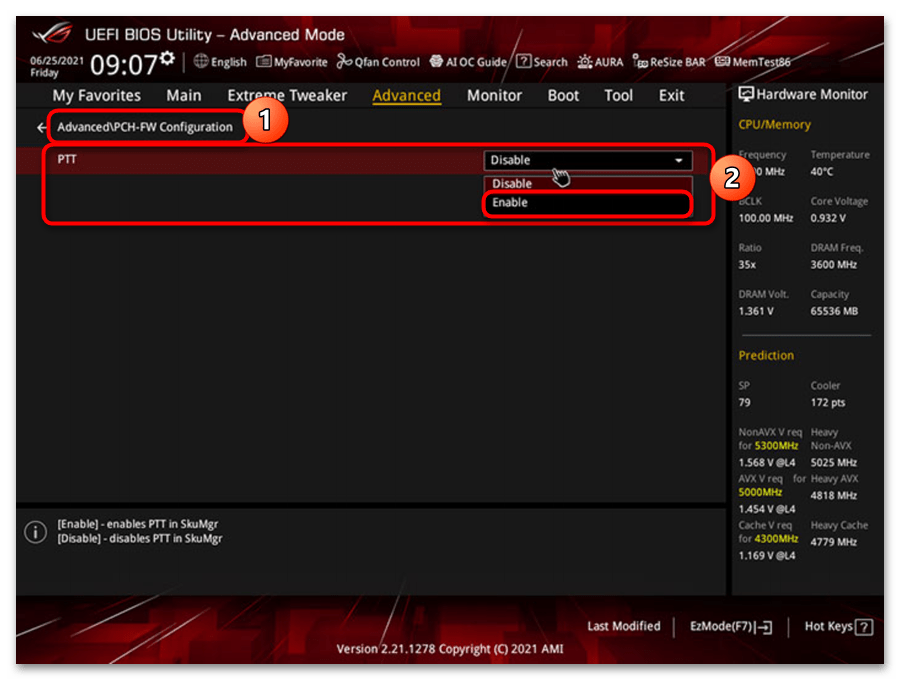The width and height of the screenshot is (900, 680).
Task: Open the Tool tab
Action: coord(618,95)
